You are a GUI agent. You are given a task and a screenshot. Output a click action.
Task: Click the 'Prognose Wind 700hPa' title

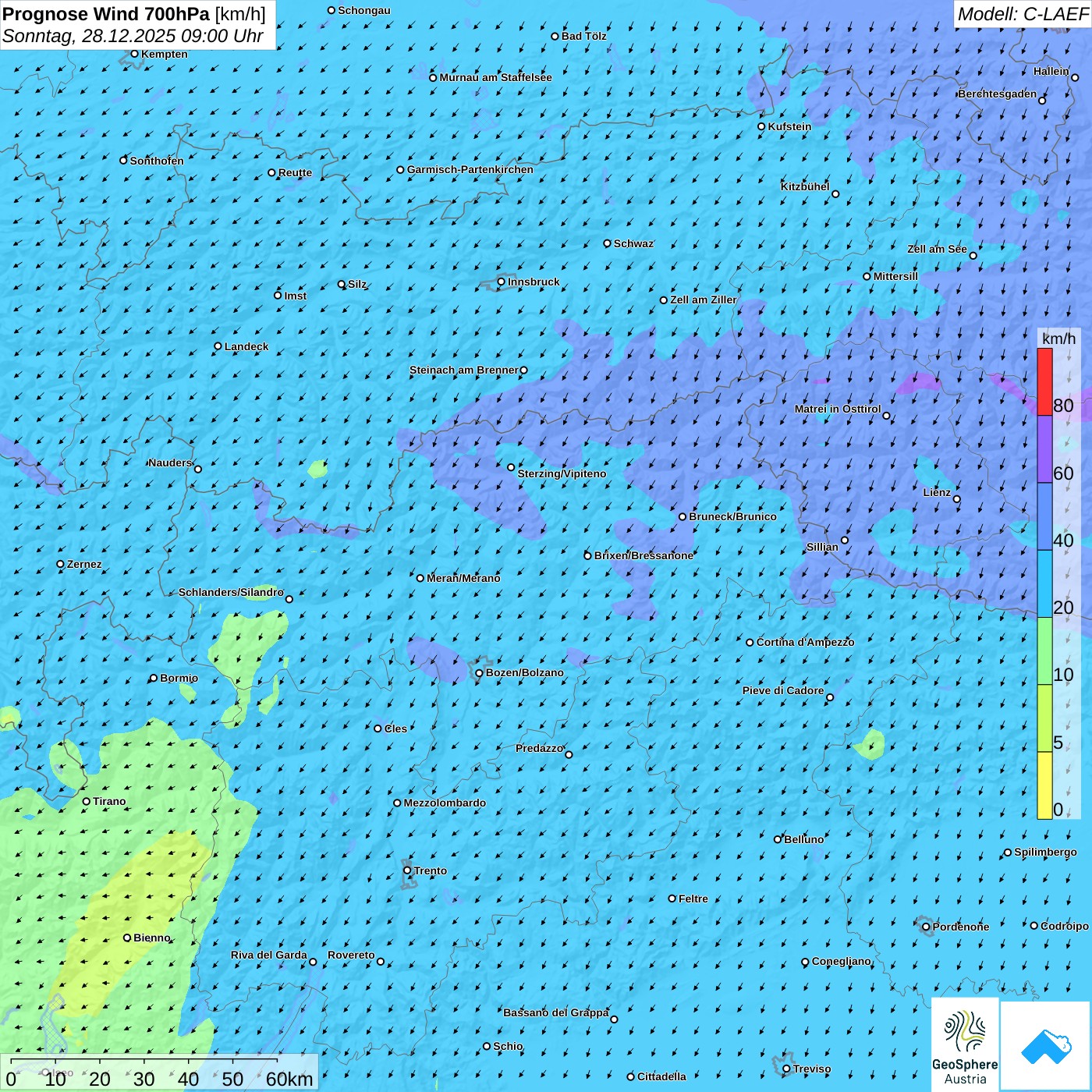point(106,13)
